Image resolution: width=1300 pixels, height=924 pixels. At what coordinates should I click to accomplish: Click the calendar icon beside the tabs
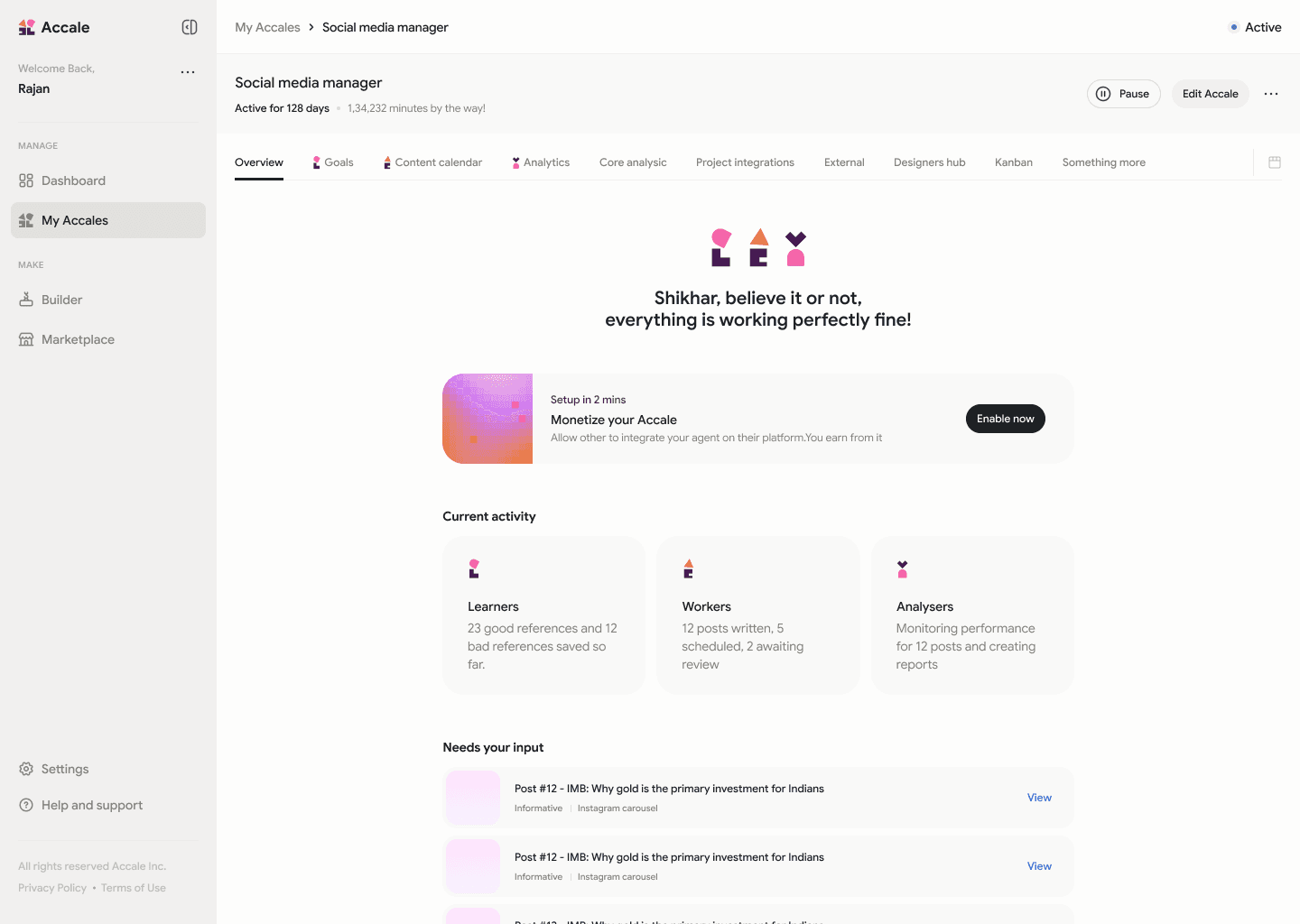click(1275, 162)
